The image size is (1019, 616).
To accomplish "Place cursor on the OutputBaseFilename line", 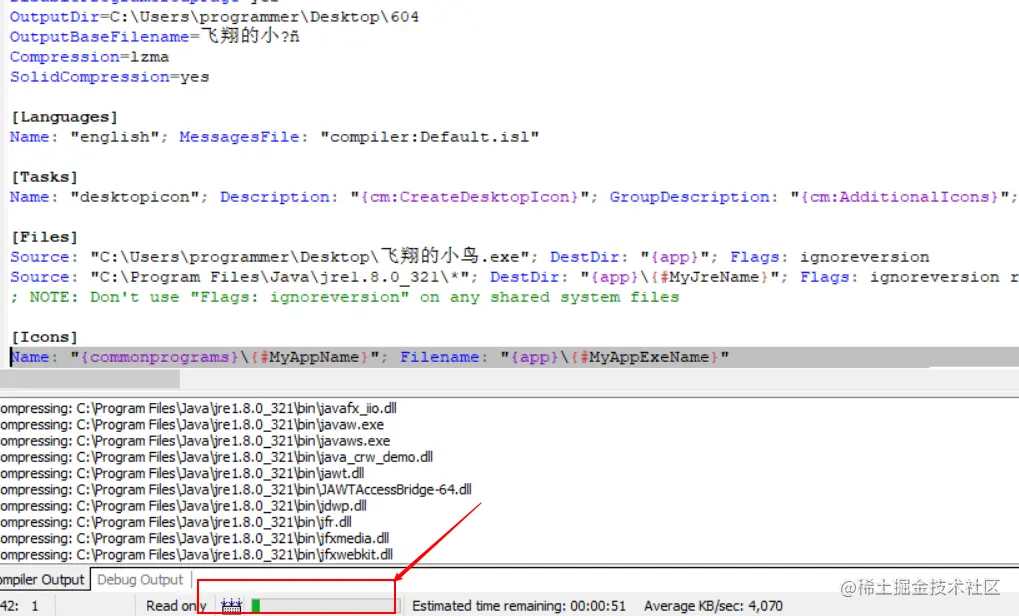I will click(x=155, y=36).
